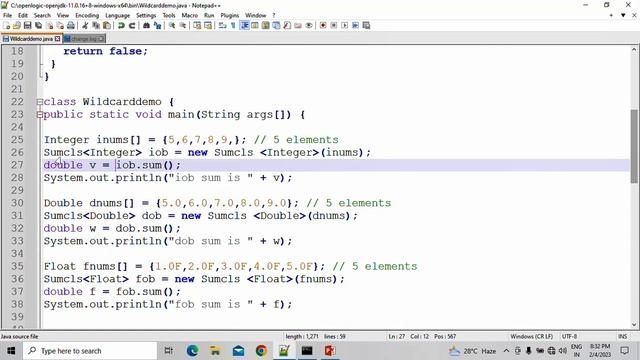Open the Edit menu
This screenshot has height=360, width=640.
23,16
